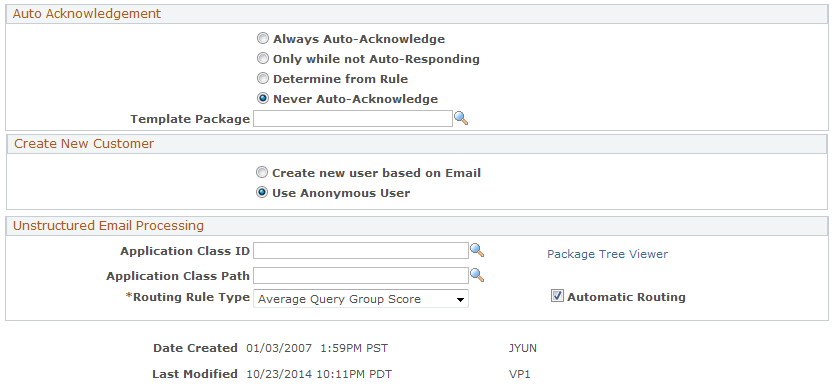Select Determine from Rule radio button
Viewport: 835px width, 386px height.
click(263, 78)
